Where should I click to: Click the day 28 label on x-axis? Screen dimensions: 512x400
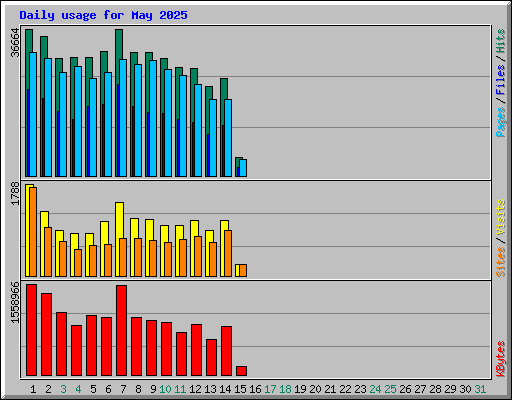[x=435, y=389]
